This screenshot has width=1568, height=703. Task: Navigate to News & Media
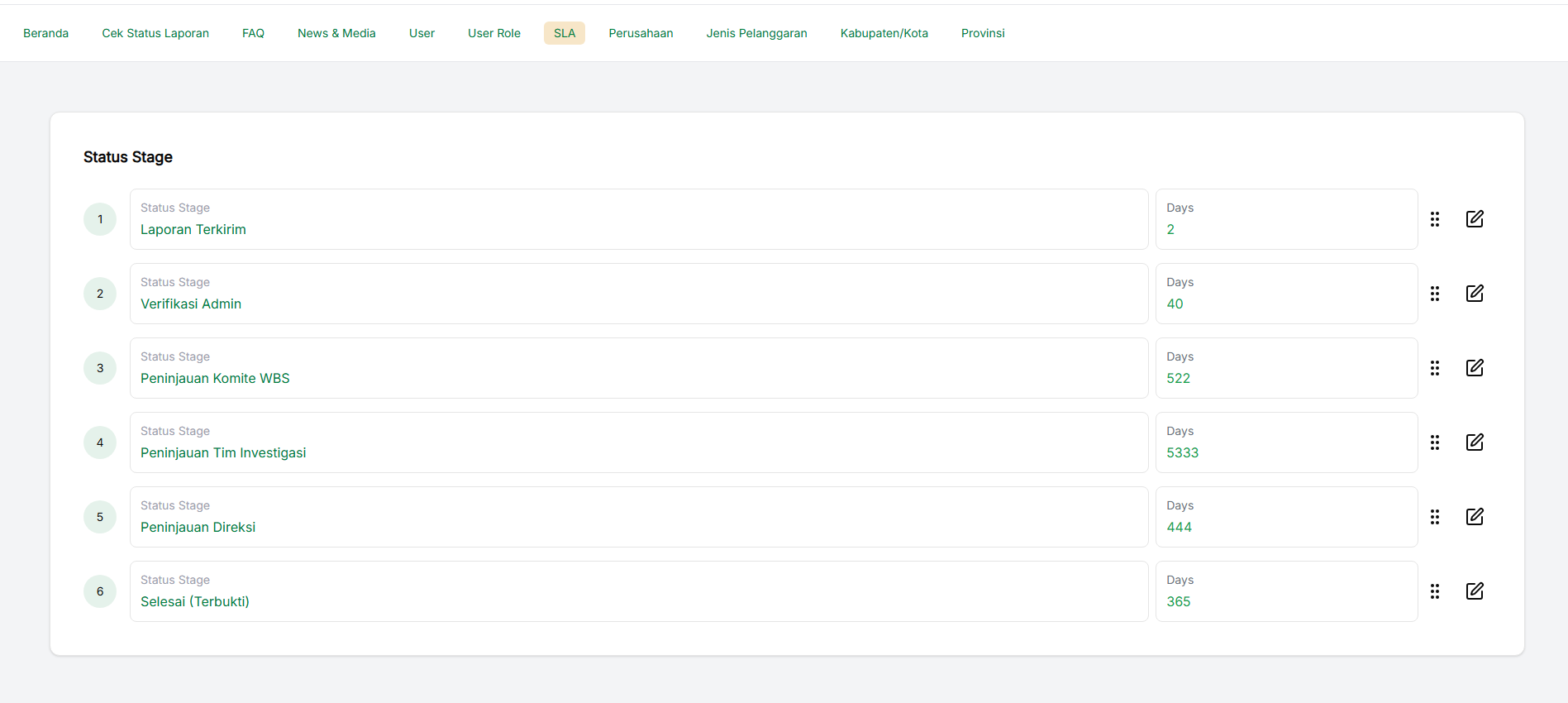click(336, 33)
